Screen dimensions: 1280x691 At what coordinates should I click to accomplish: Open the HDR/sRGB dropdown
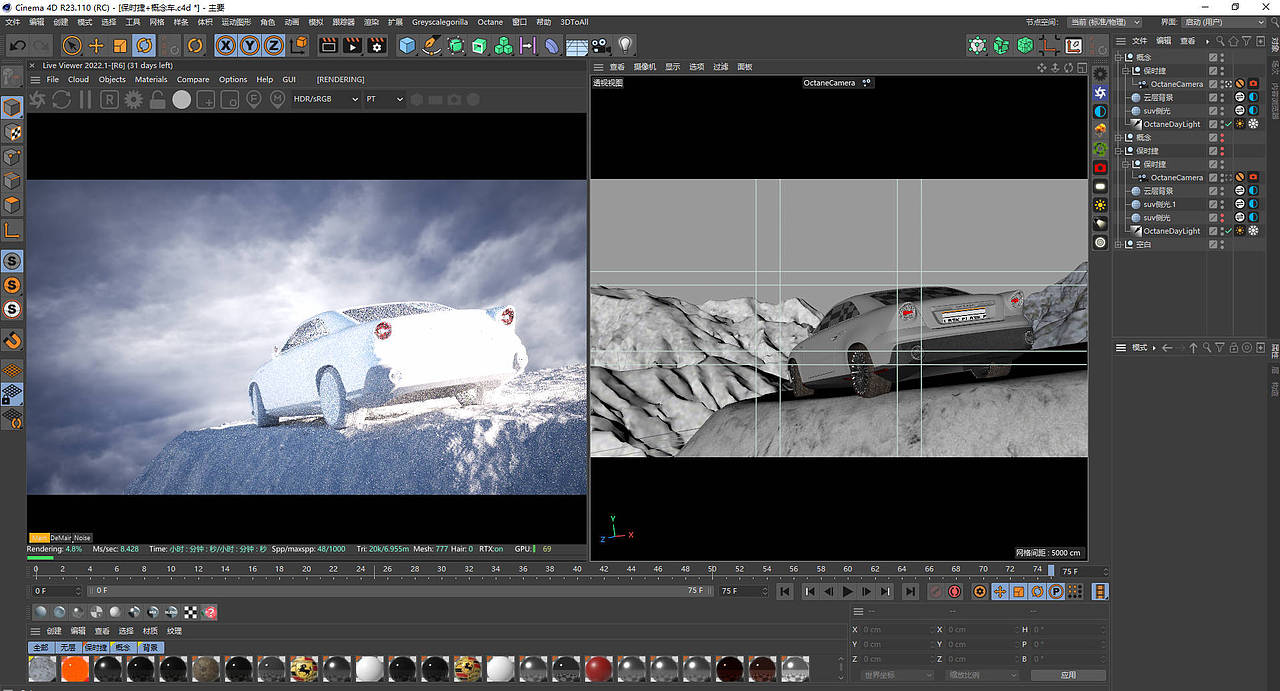326,99
